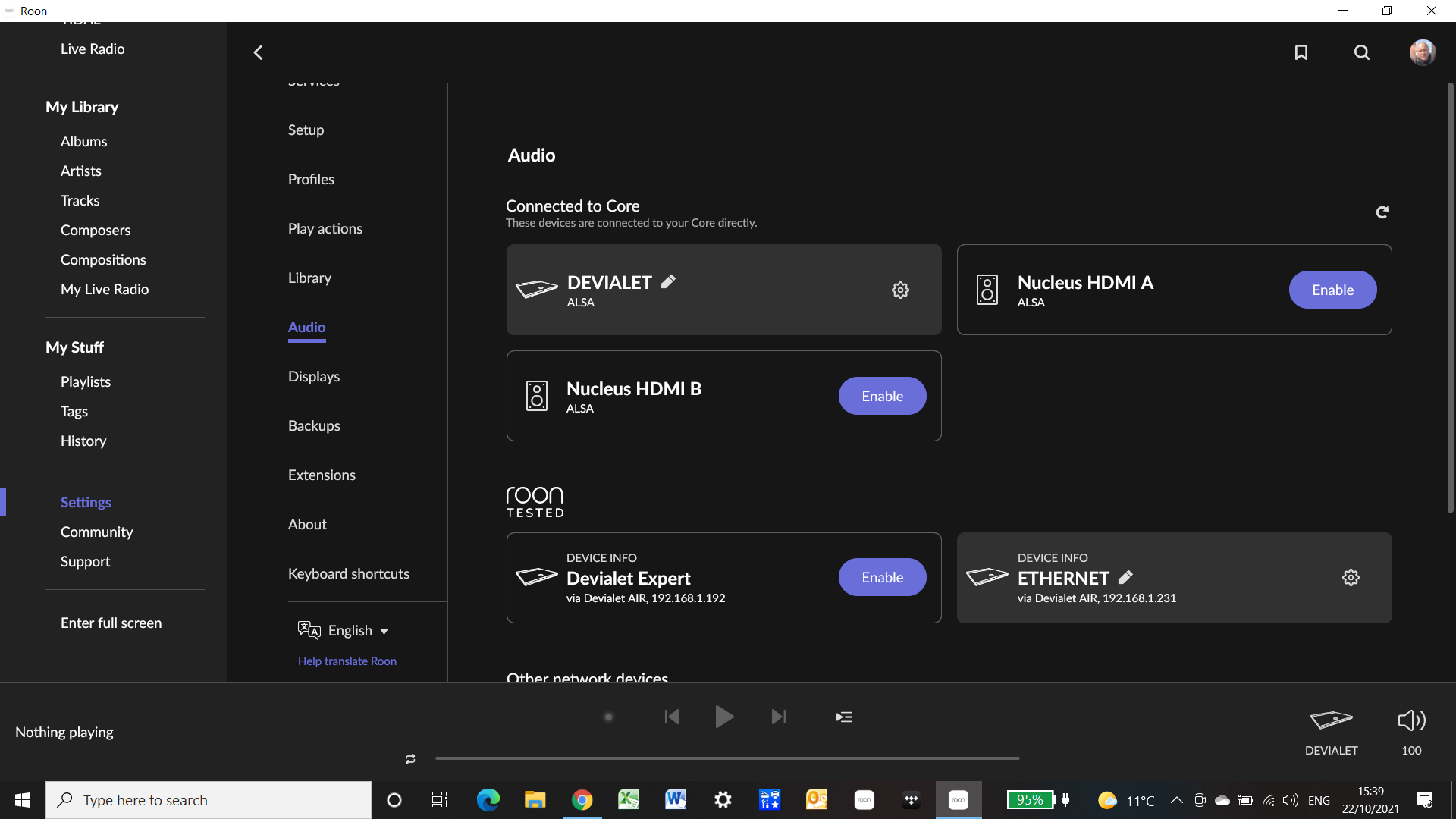Start playback with play button
Image resolution: width=1456 pixels, height=819 pixels.
724,717
